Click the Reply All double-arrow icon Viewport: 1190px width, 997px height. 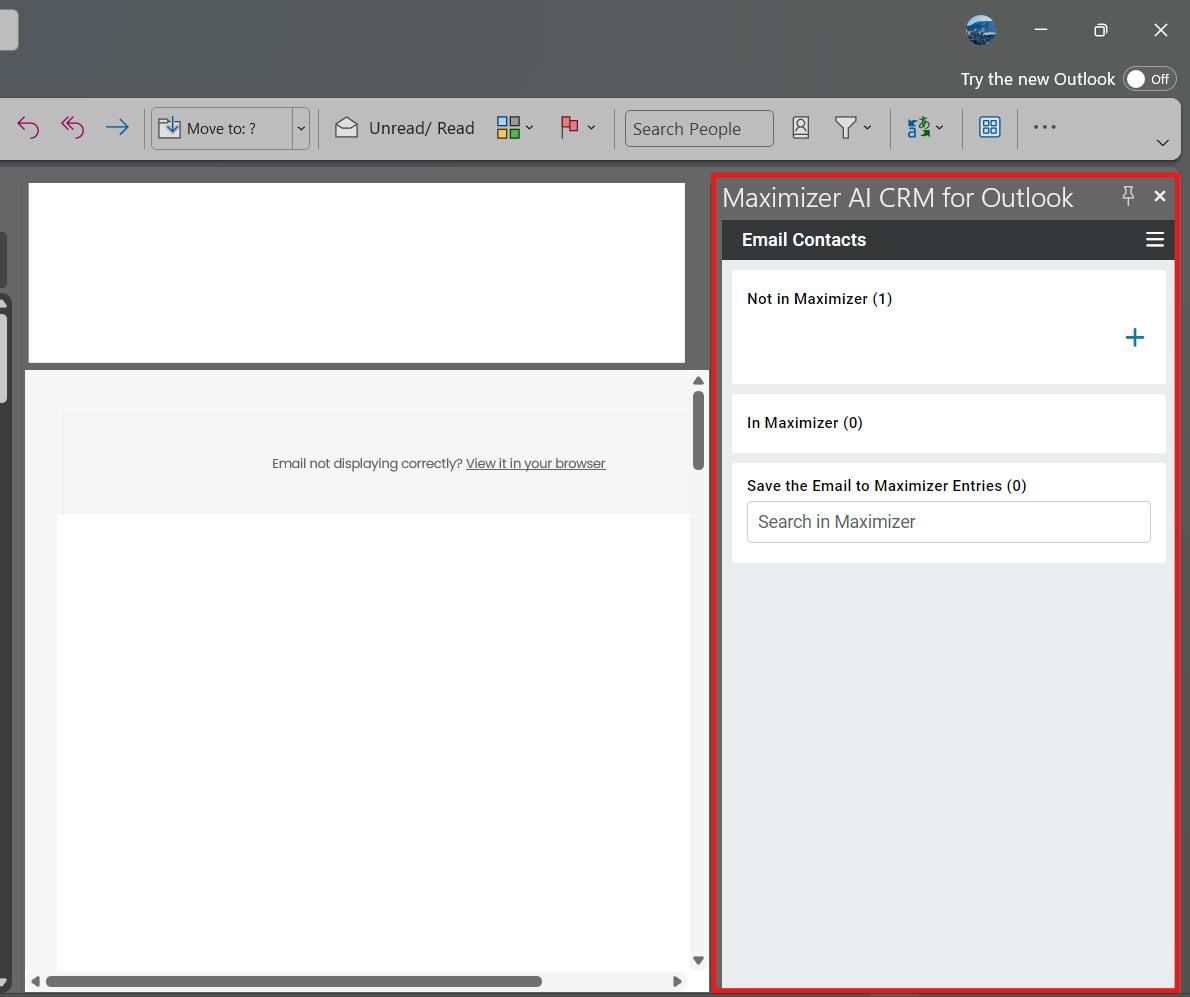(73, 127)
